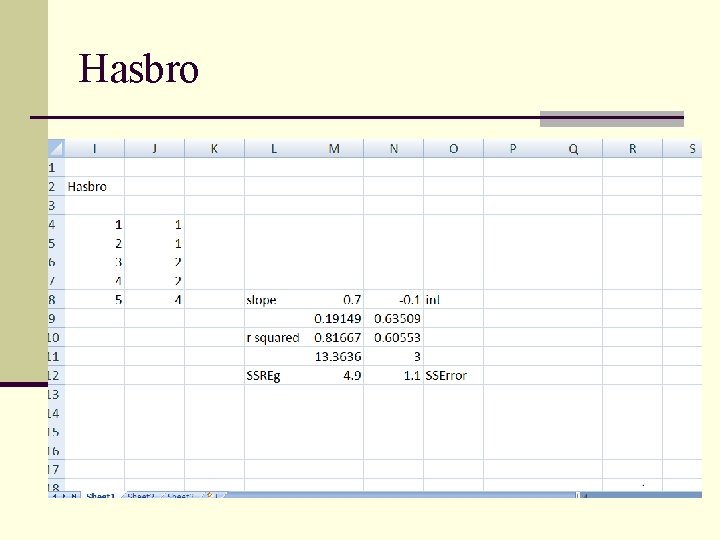Screen dimensions: 720x540
Task: Click cell N11 with value 3
Action: tap(394, 356)
